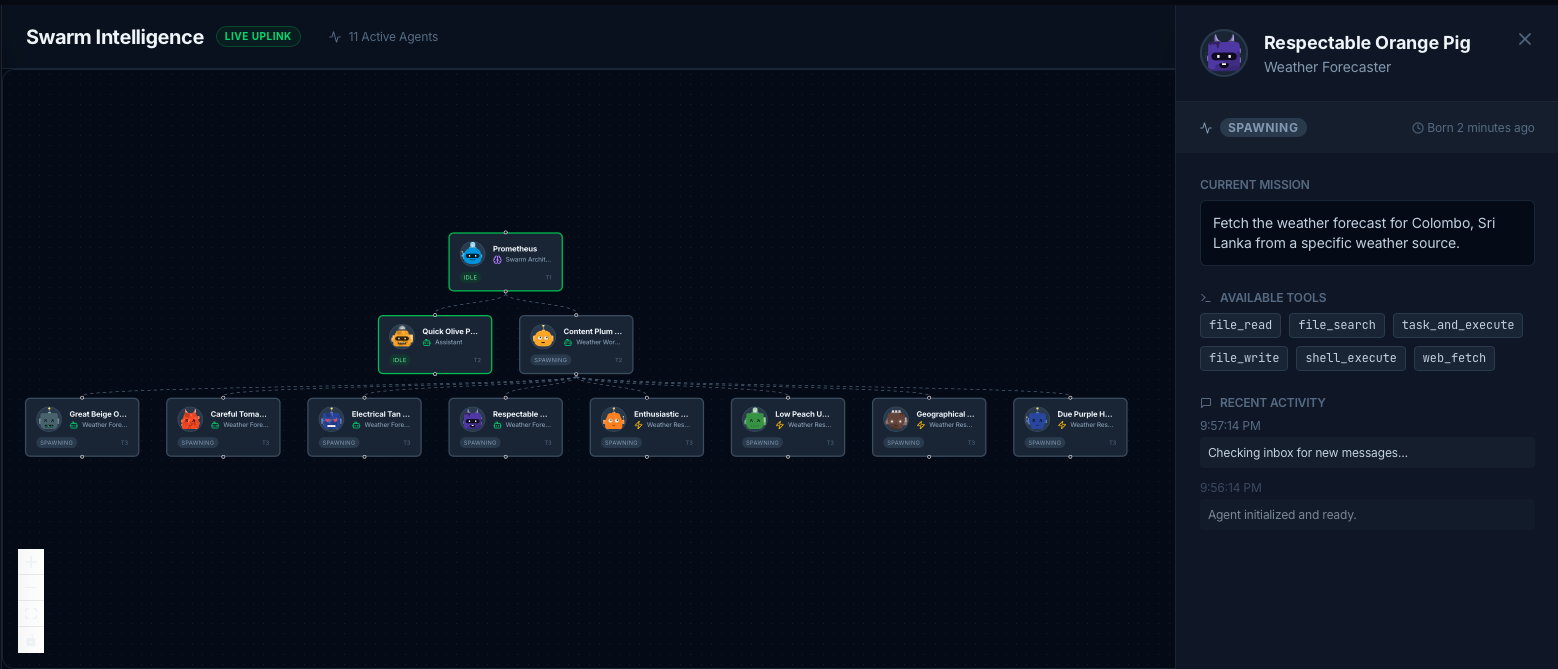Click the terminal icon beside AVAILABLE TOOLS
The width and height of the screenshot is (1558, 669).
point(1205,297)
